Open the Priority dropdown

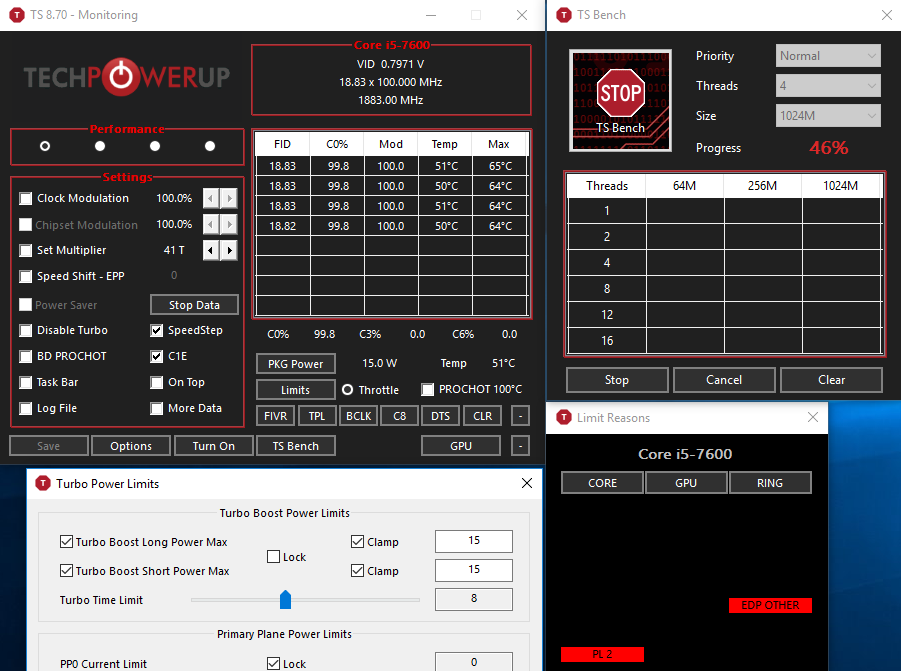point(828,56)
